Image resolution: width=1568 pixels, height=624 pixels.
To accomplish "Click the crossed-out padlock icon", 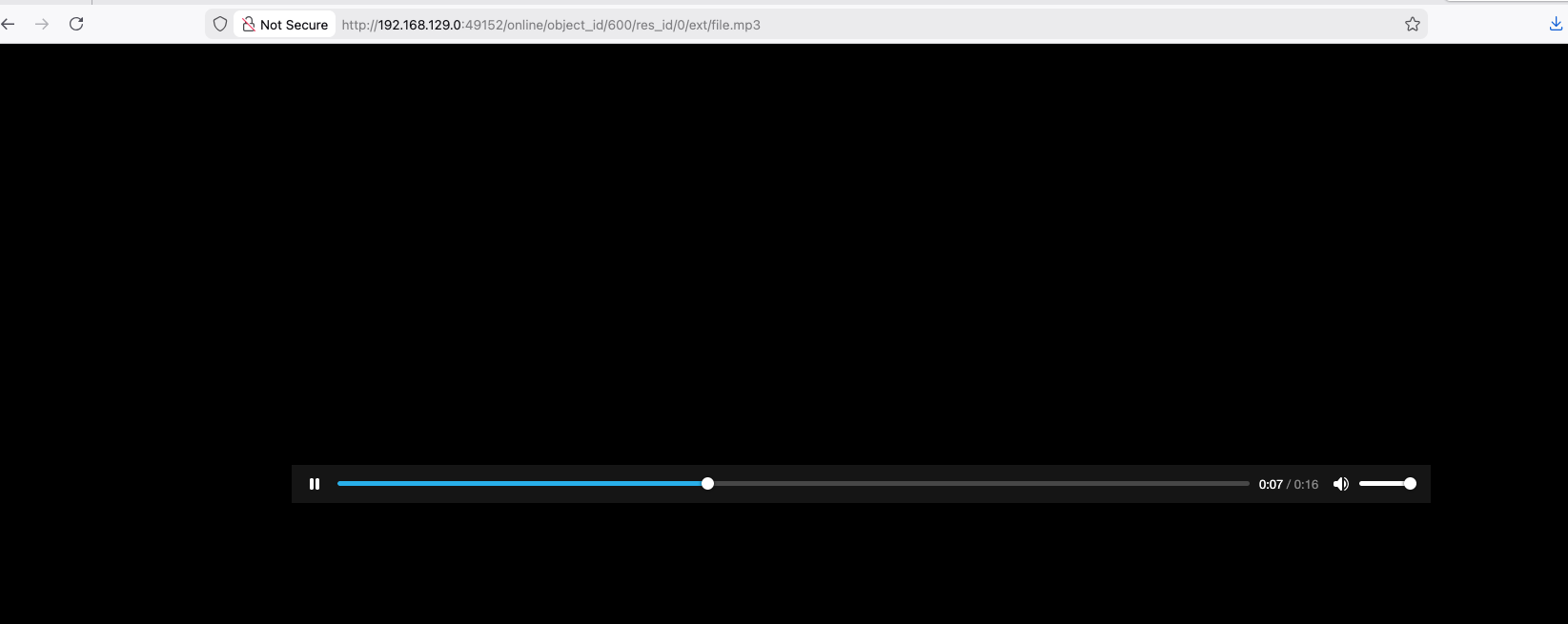I will click(249, 25).
